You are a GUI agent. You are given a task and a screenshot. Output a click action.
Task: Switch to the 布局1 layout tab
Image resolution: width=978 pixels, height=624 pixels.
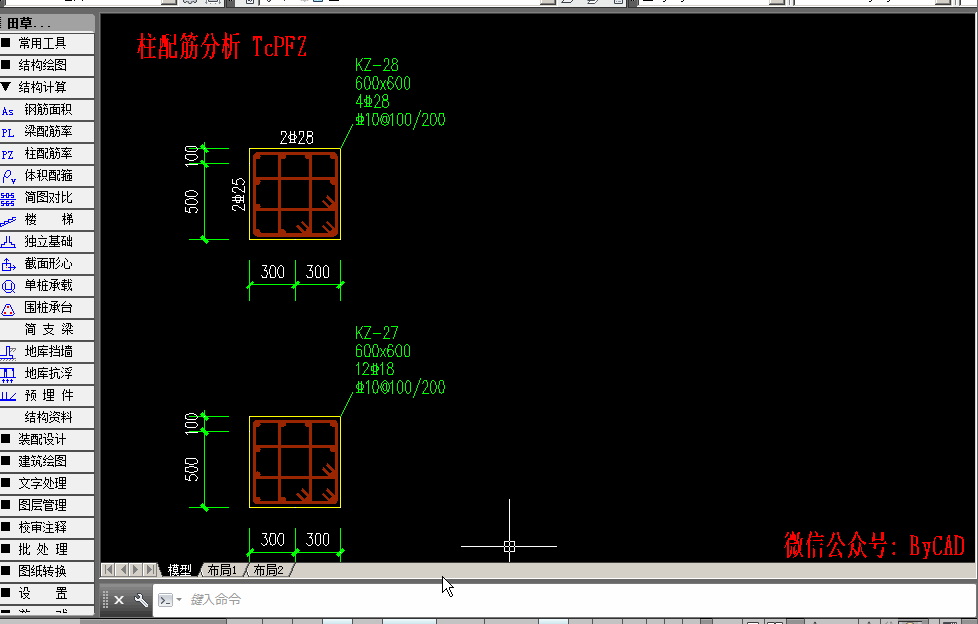click(221, 570)
